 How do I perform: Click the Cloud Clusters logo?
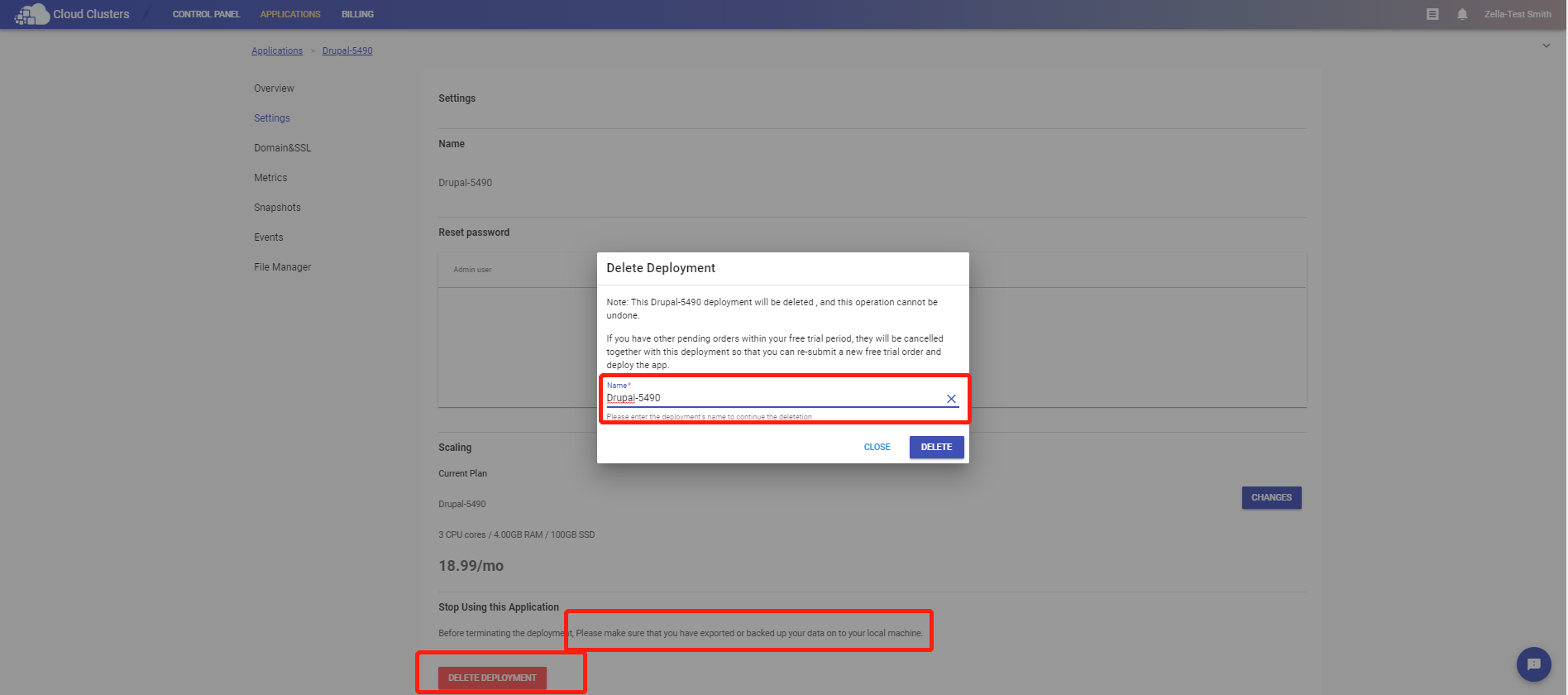(72, 14)
